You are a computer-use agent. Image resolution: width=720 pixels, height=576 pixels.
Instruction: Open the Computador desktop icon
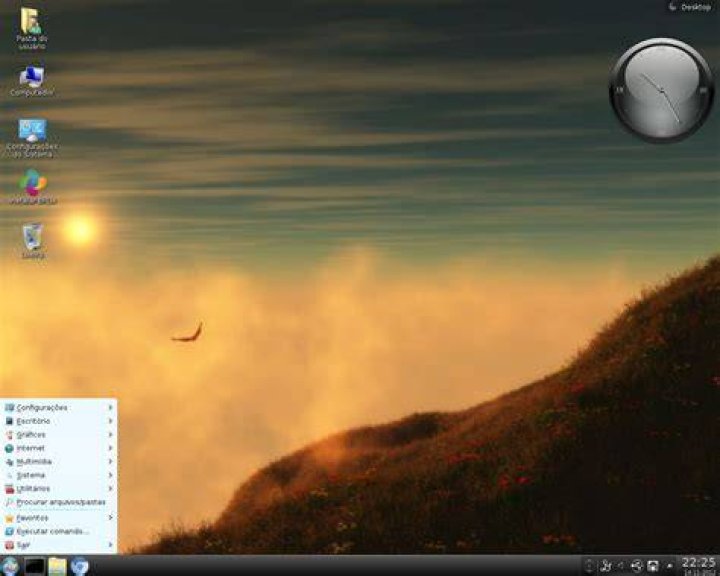pos(32,81)
